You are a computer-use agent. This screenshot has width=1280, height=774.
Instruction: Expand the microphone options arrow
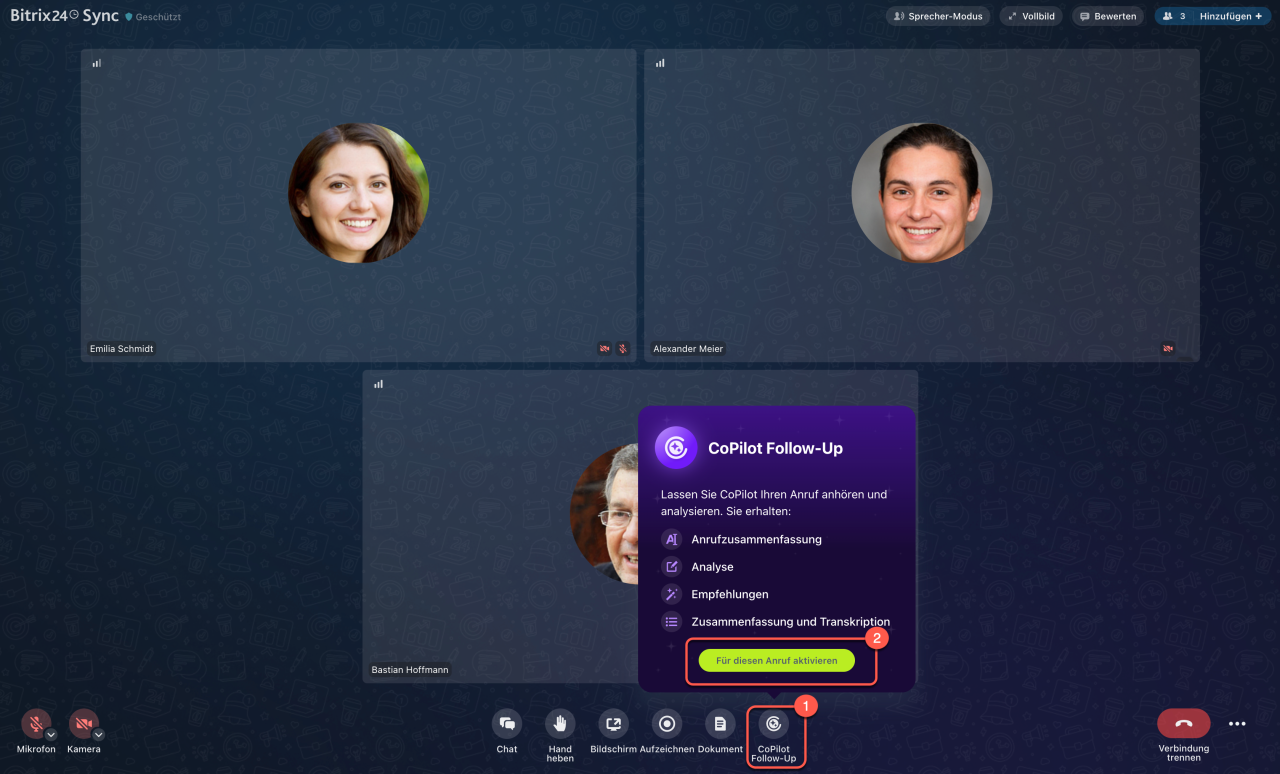point(51,734)
